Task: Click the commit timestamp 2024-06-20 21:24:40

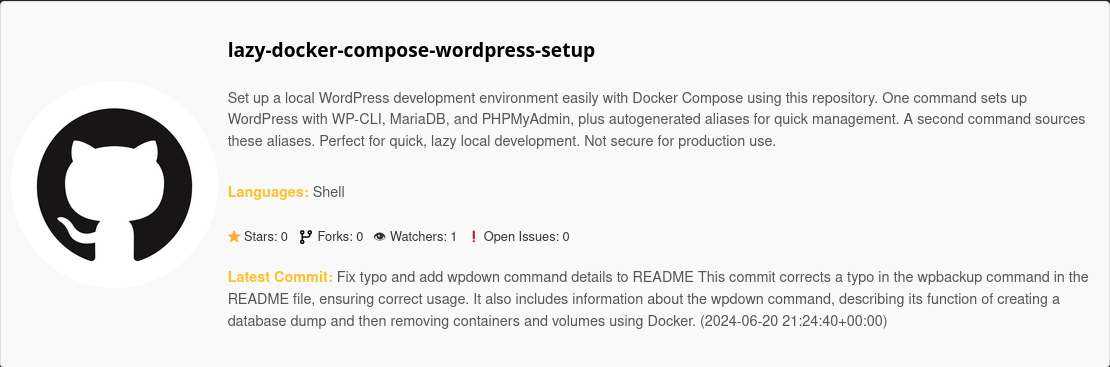Action: tap(793, 321)
